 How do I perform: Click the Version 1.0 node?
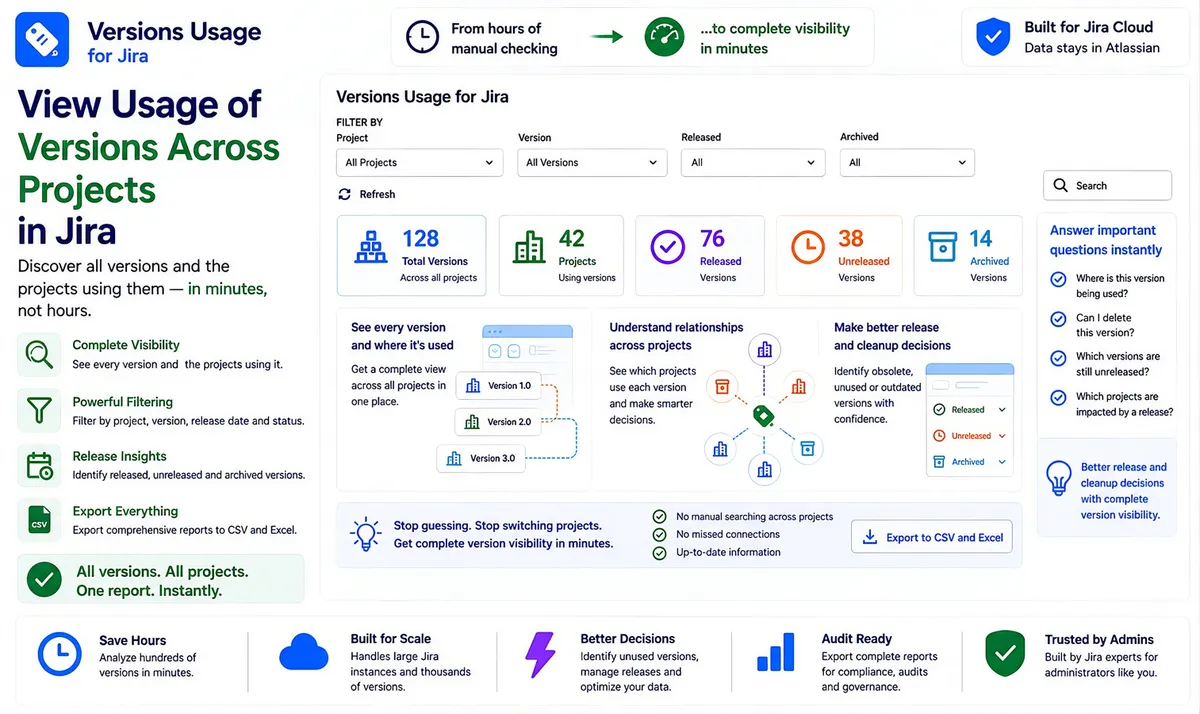[x=498, y=386]
